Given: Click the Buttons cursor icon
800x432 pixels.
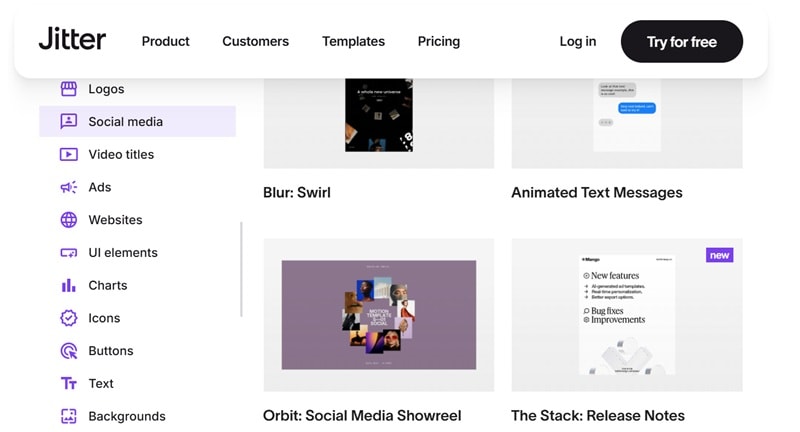Looking at the screenshot, I should click(69, 351).
